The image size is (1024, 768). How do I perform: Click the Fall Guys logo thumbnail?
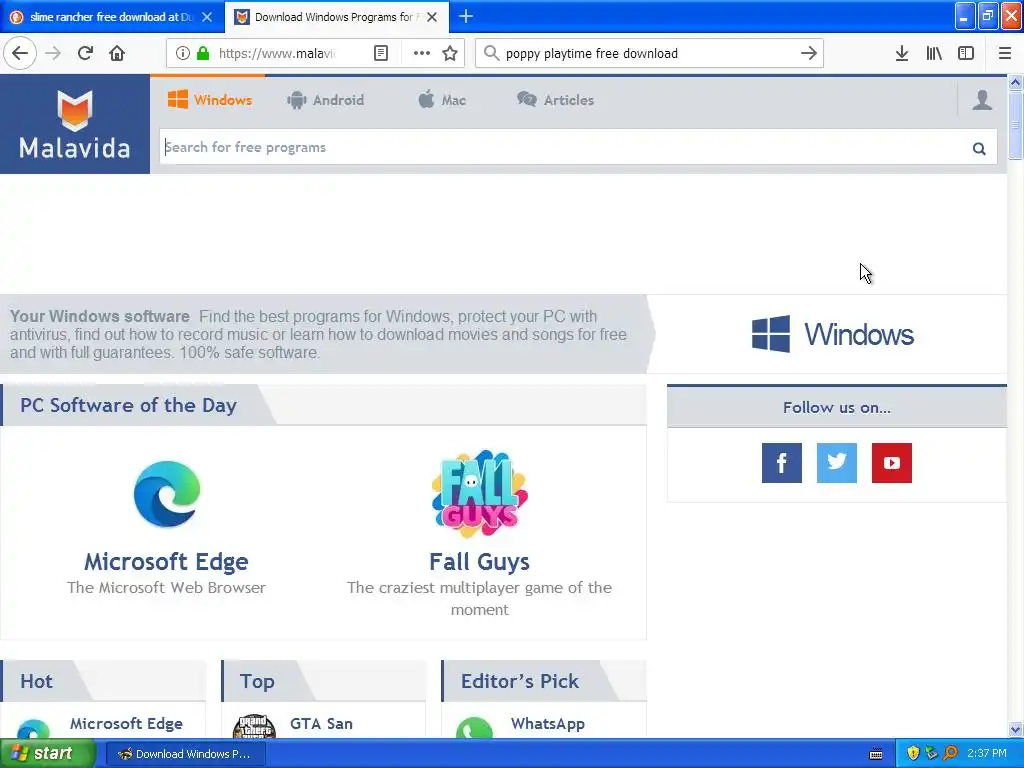[479, 494]
